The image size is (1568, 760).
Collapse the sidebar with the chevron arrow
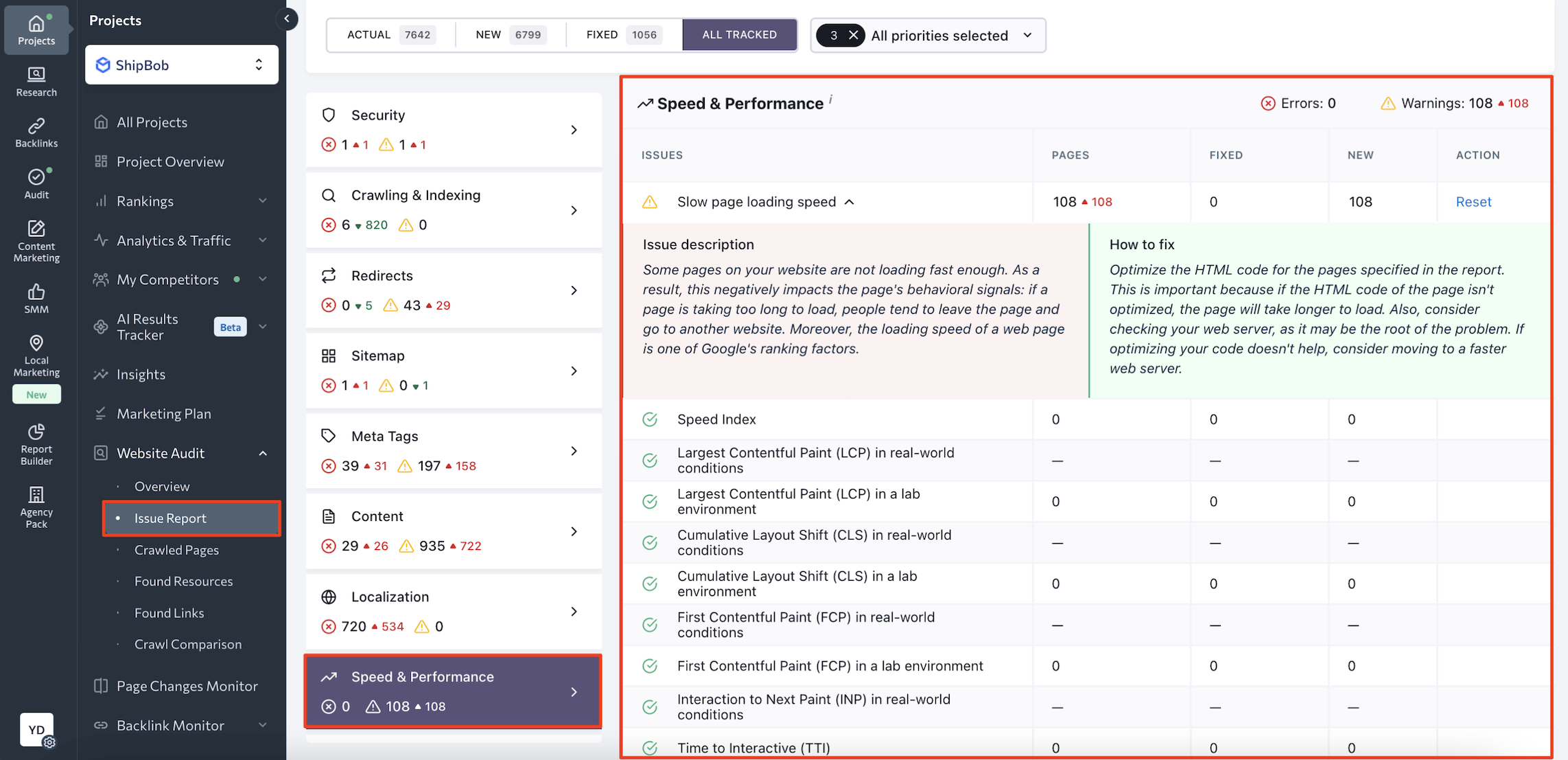pyautogui.click(x=288, y=19)
